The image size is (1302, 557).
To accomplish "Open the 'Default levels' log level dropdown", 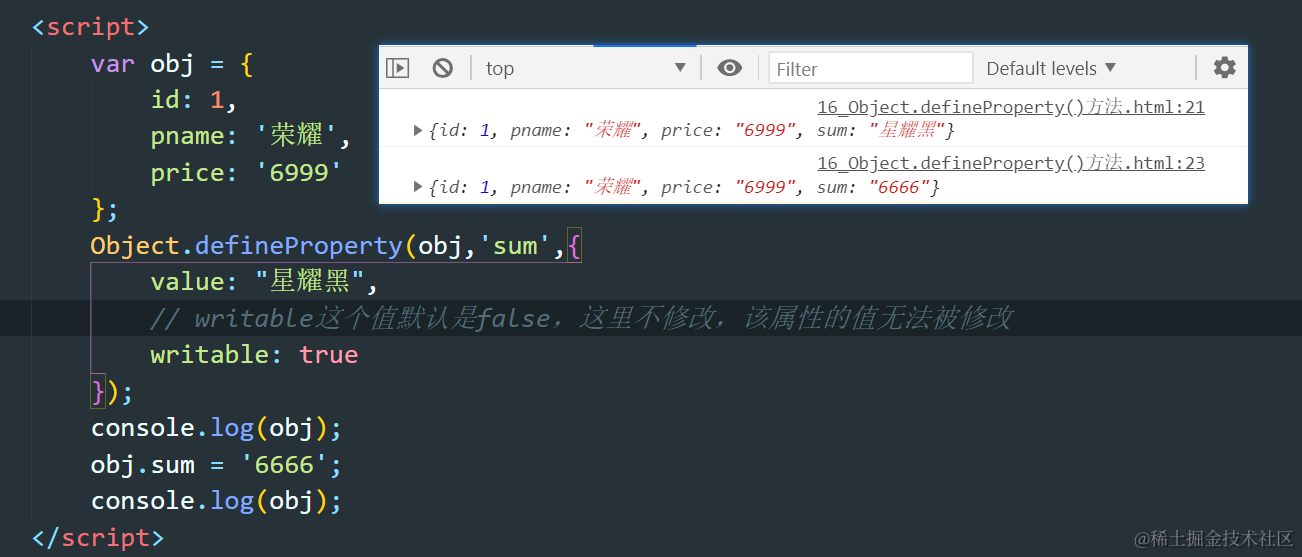I will 1051,68.
